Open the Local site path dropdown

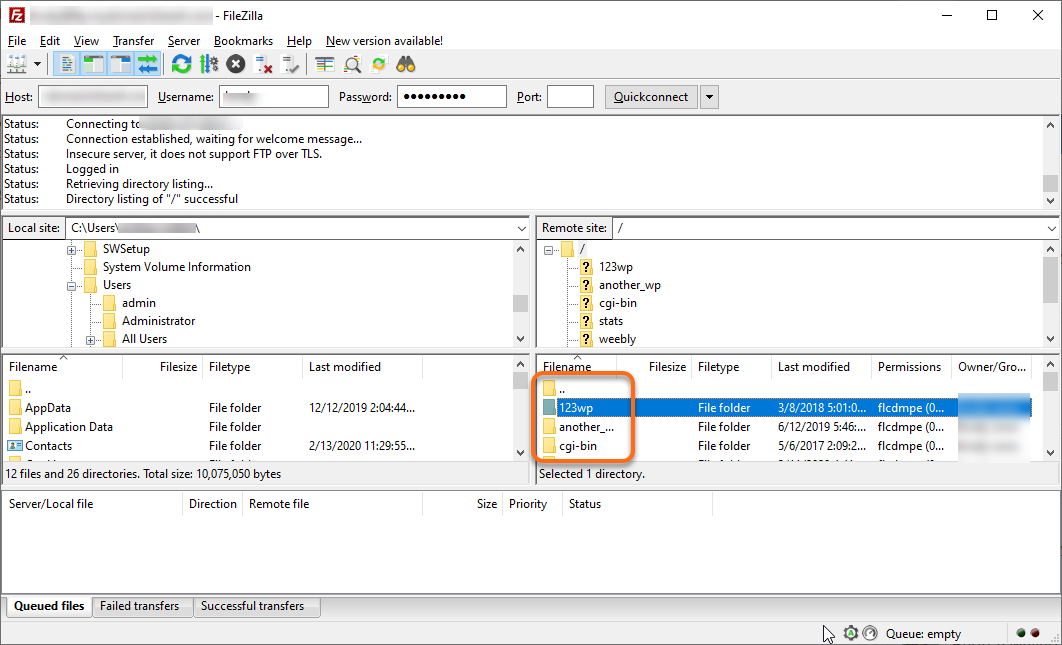(x=521, y=228)
